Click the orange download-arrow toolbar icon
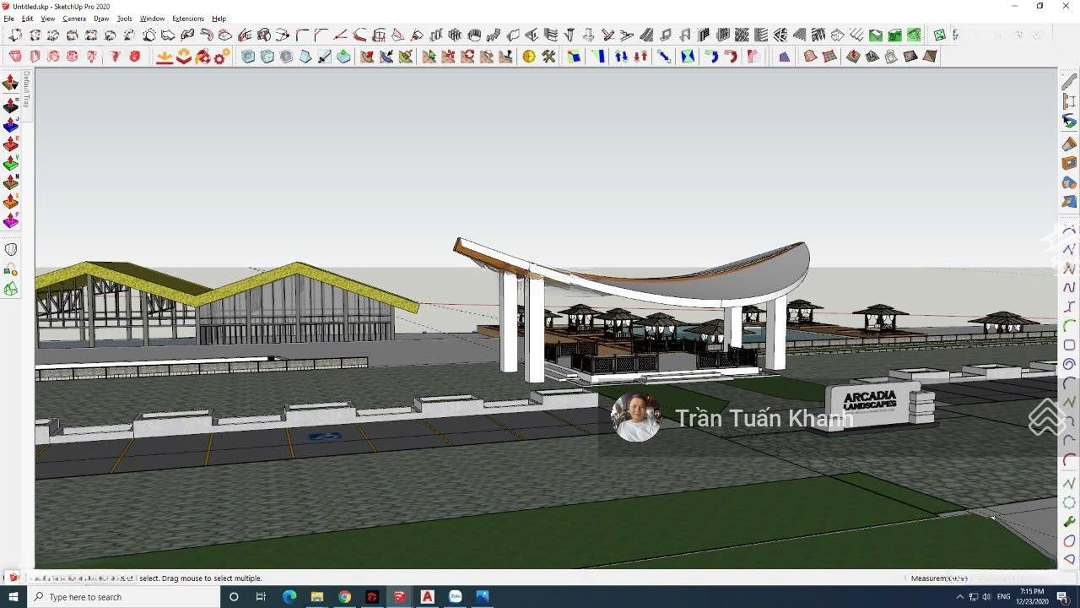Screen dimensions: 1080x608 [x=165, y=57]
